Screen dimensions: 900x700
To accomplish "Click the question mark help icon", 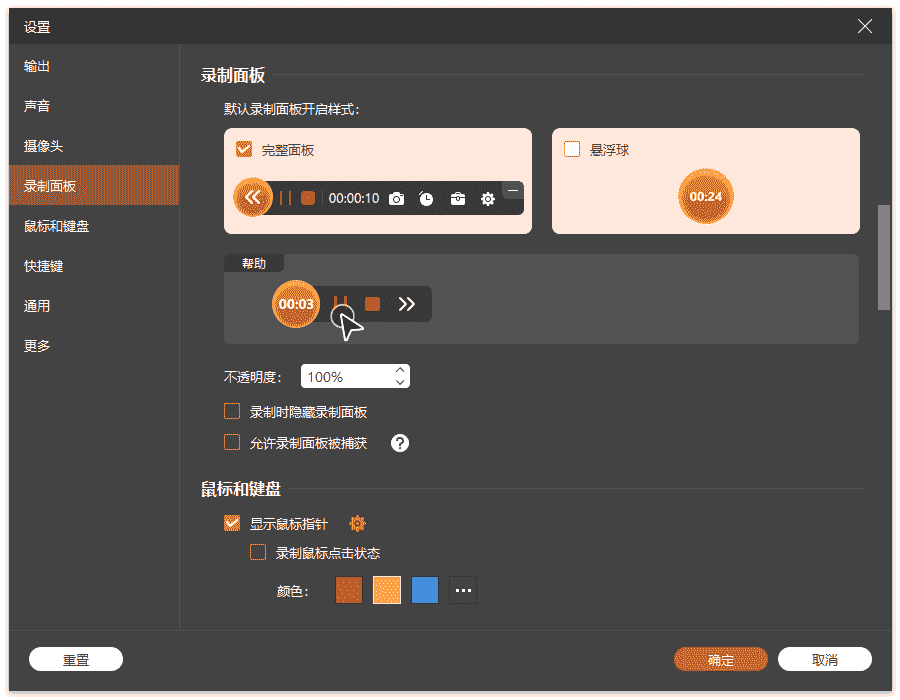I will click(x=400, y=443).
